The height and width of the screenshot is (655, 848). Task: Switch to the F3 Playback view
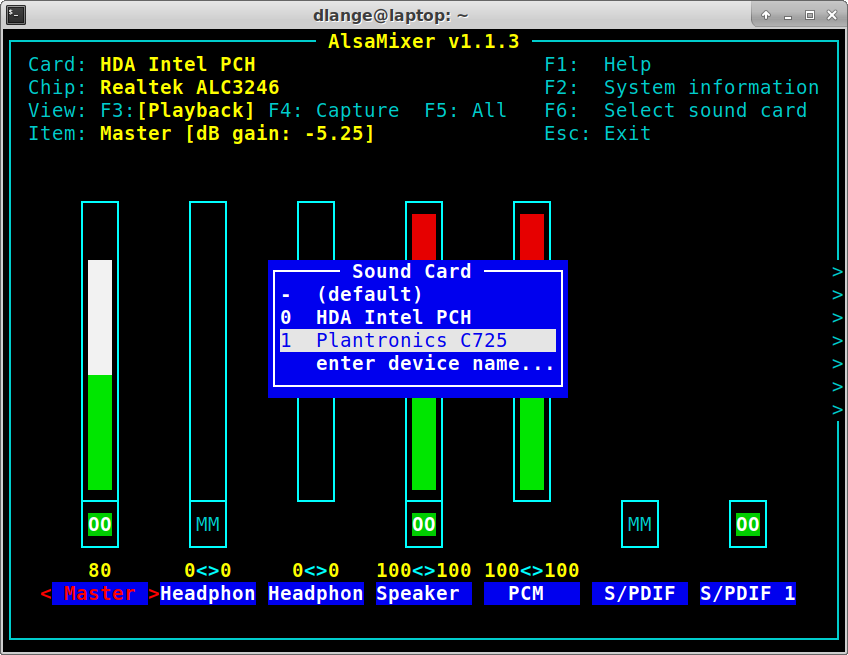pos(177,110)
